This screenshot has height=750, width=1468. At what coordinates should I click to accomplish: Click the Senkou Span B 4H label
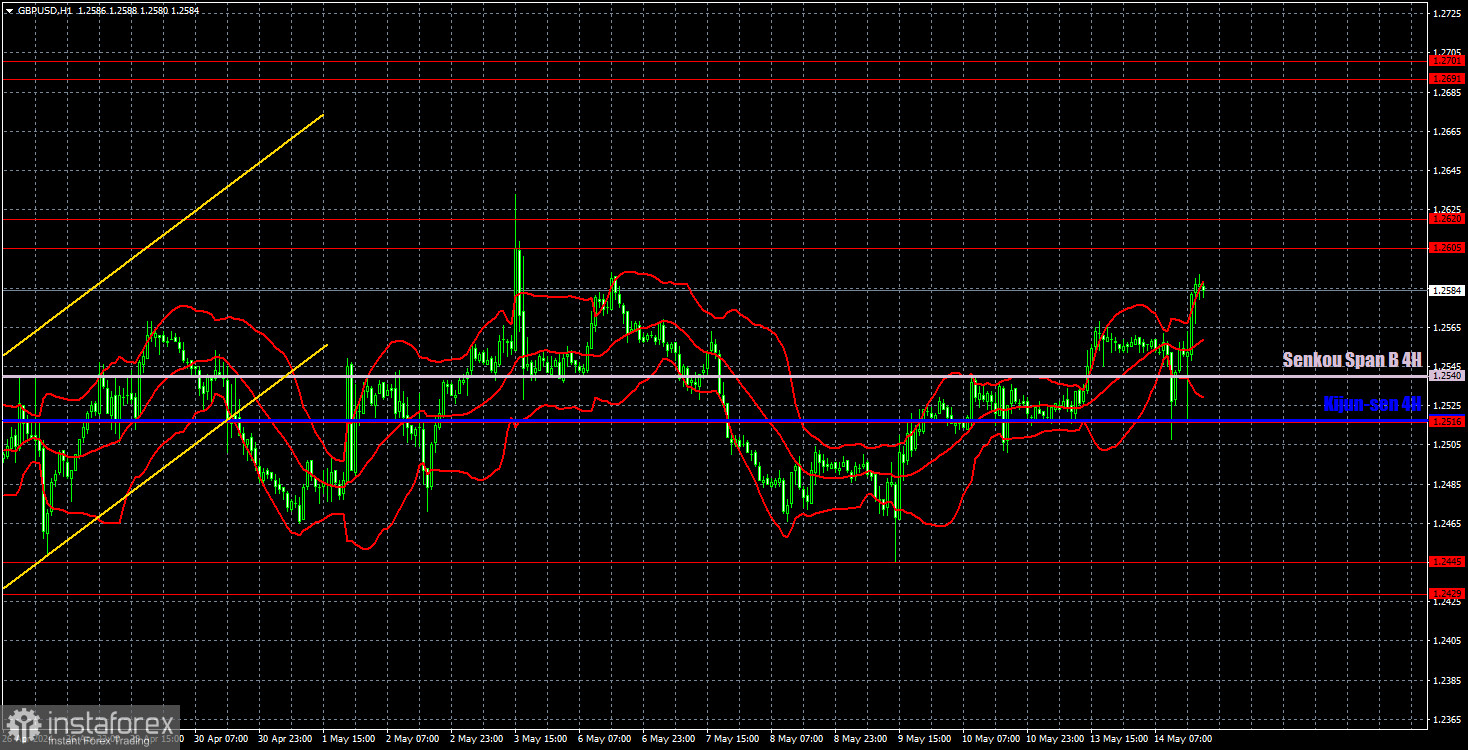1352,360
